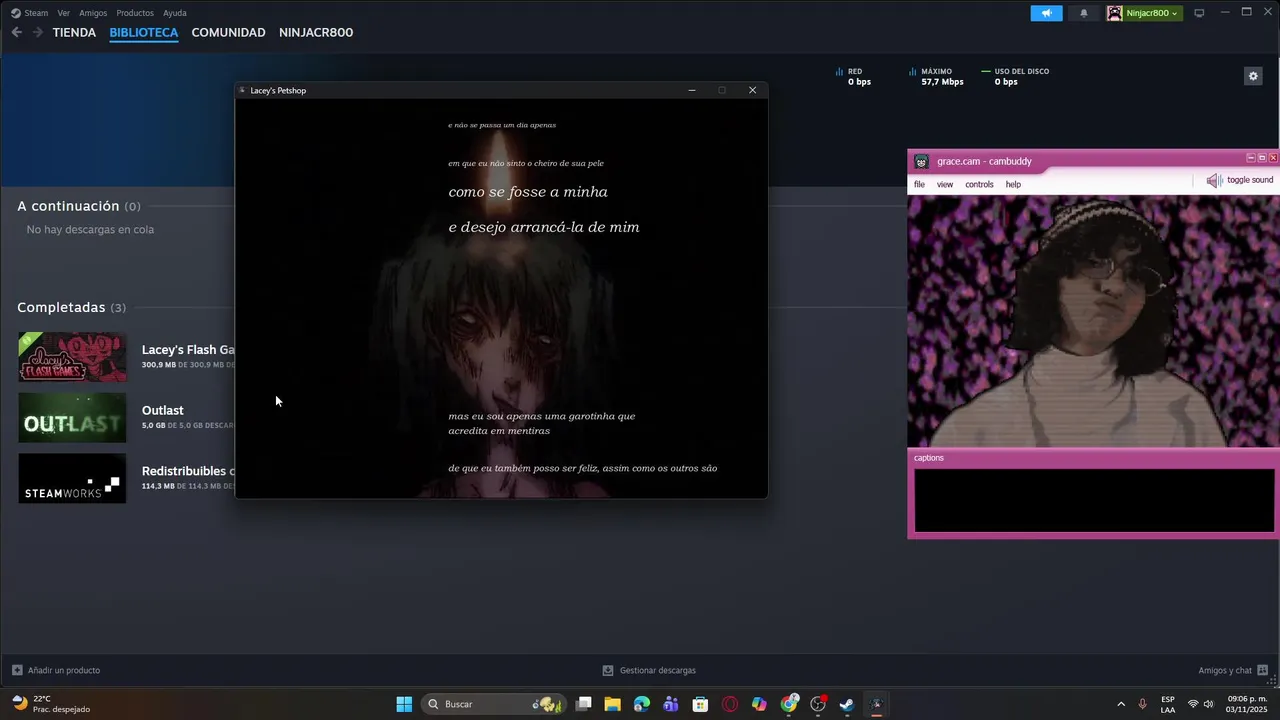The height and width of the screenshot is (720, 1280).
Task: Open cambuddy controls menu
Action: [x=979, y=184]
